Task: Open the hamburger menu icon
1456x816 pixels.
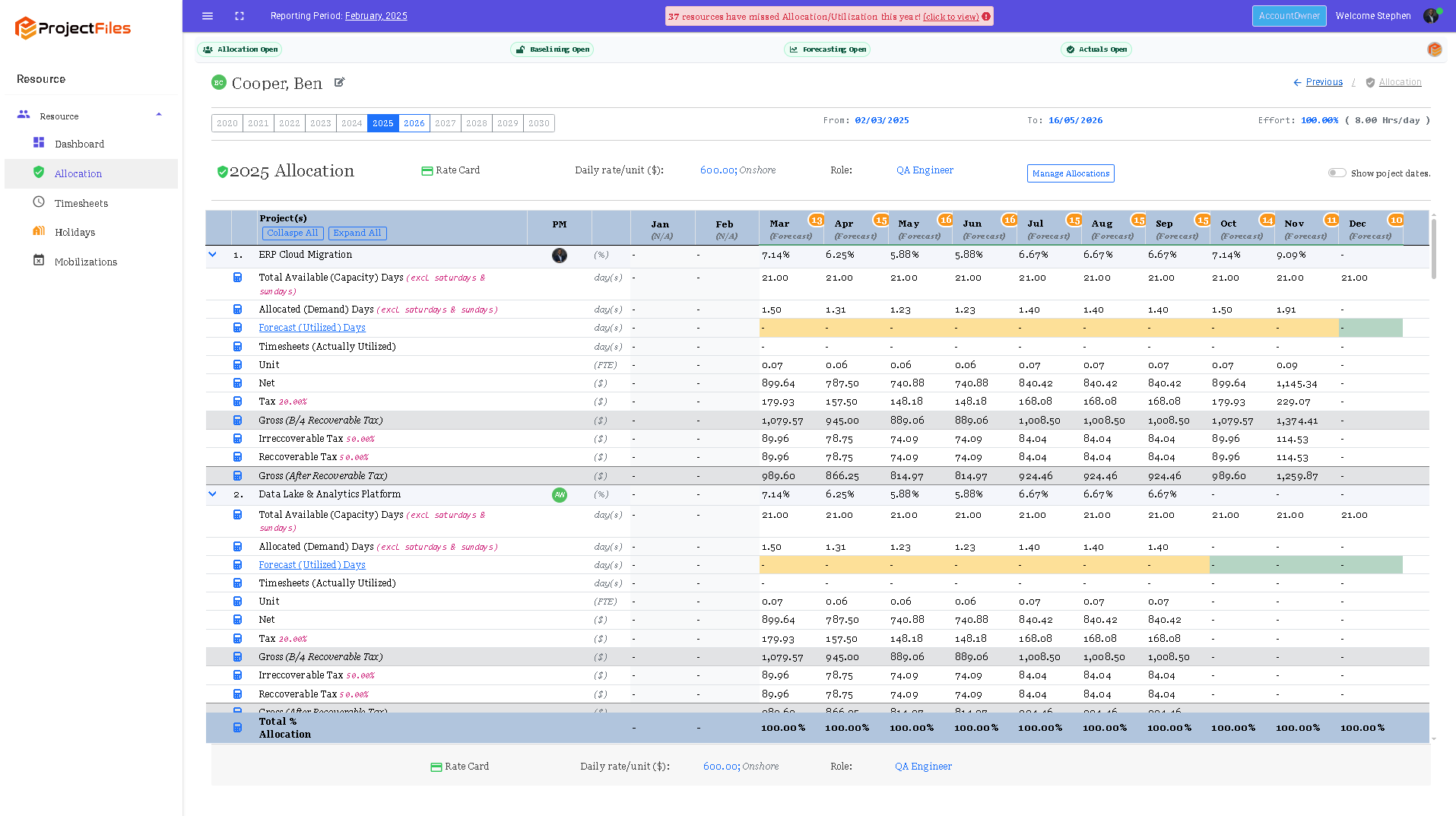Action: [x=208, y=16]
